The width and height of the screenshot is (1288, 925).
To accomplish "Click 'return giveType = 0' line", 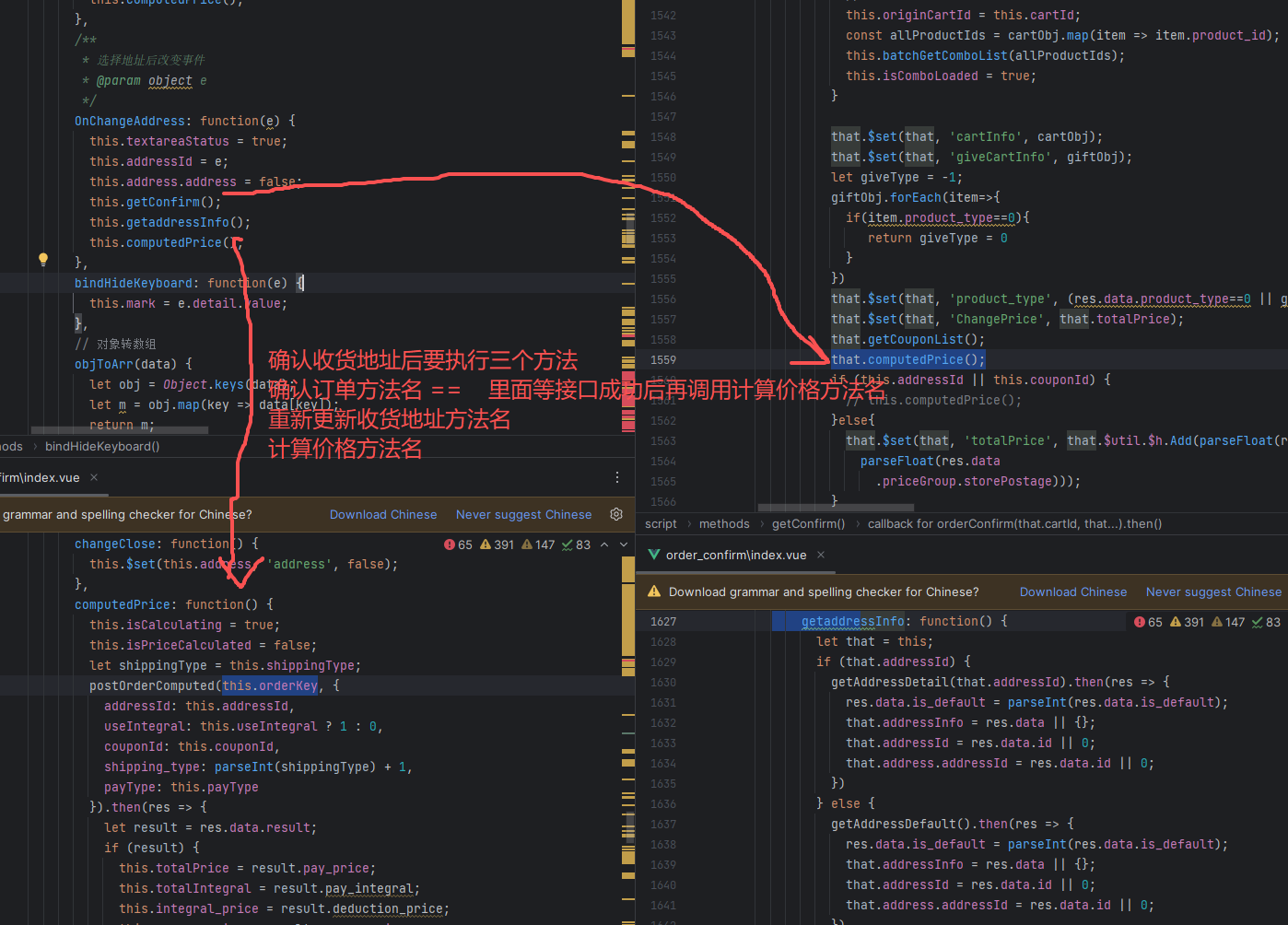I will [938, 238].
